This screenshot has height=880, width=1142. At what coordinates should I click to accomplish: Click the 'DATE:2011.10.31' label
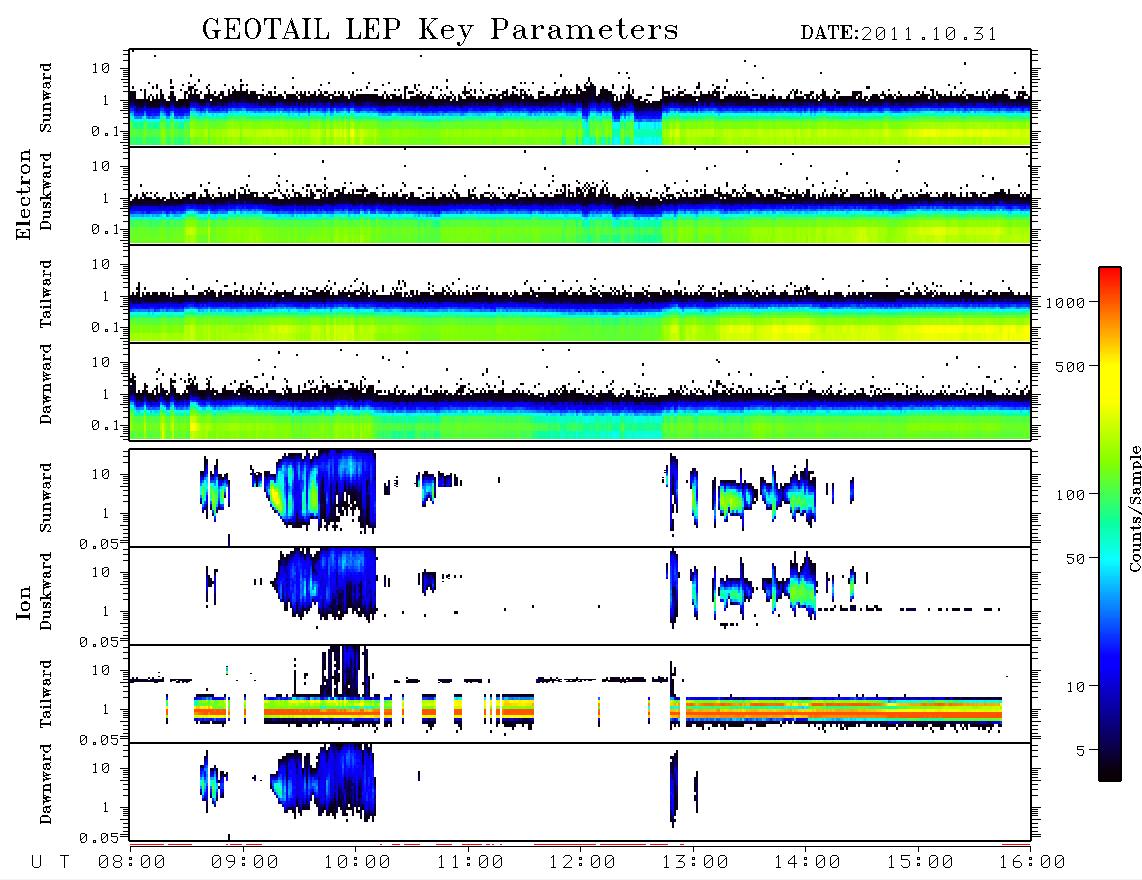click(x=898, y=33)
